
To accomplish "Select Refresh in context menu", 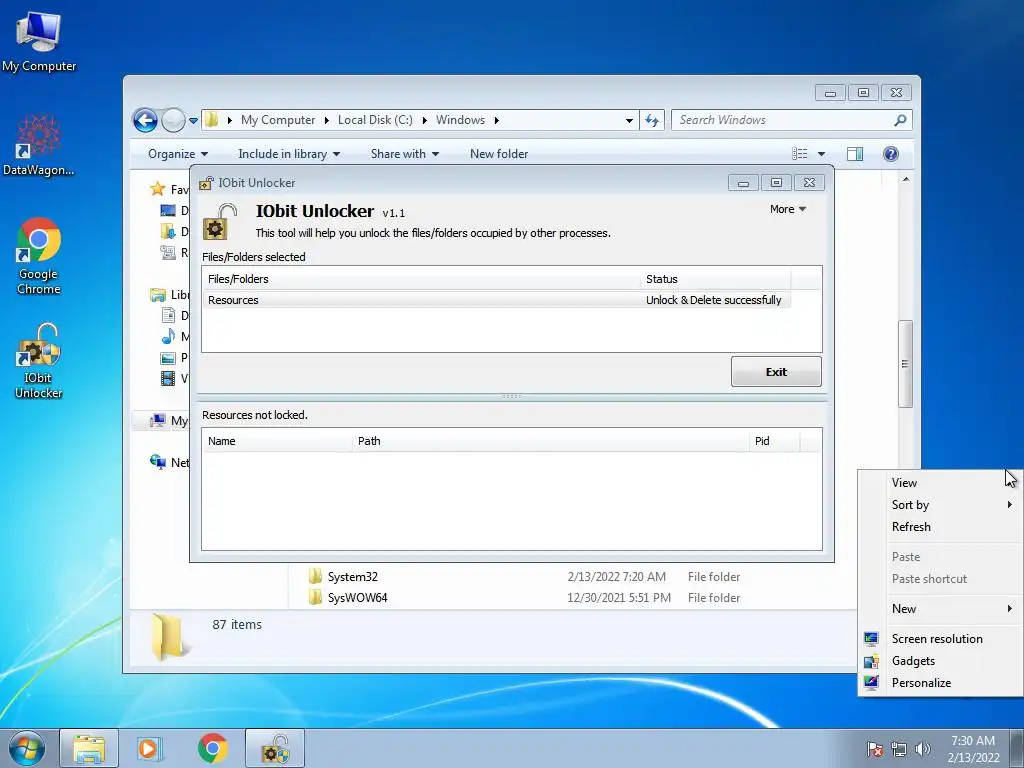I will (940, 526).
